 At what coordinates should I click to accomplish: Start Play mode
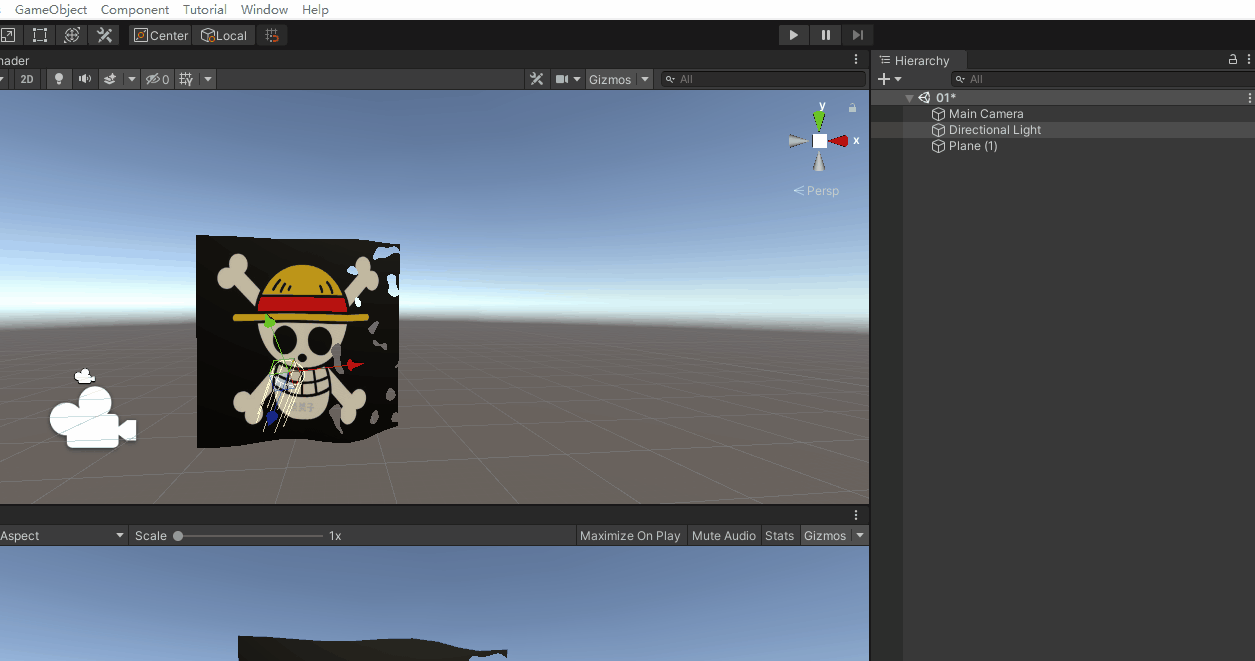pos(794,35)
